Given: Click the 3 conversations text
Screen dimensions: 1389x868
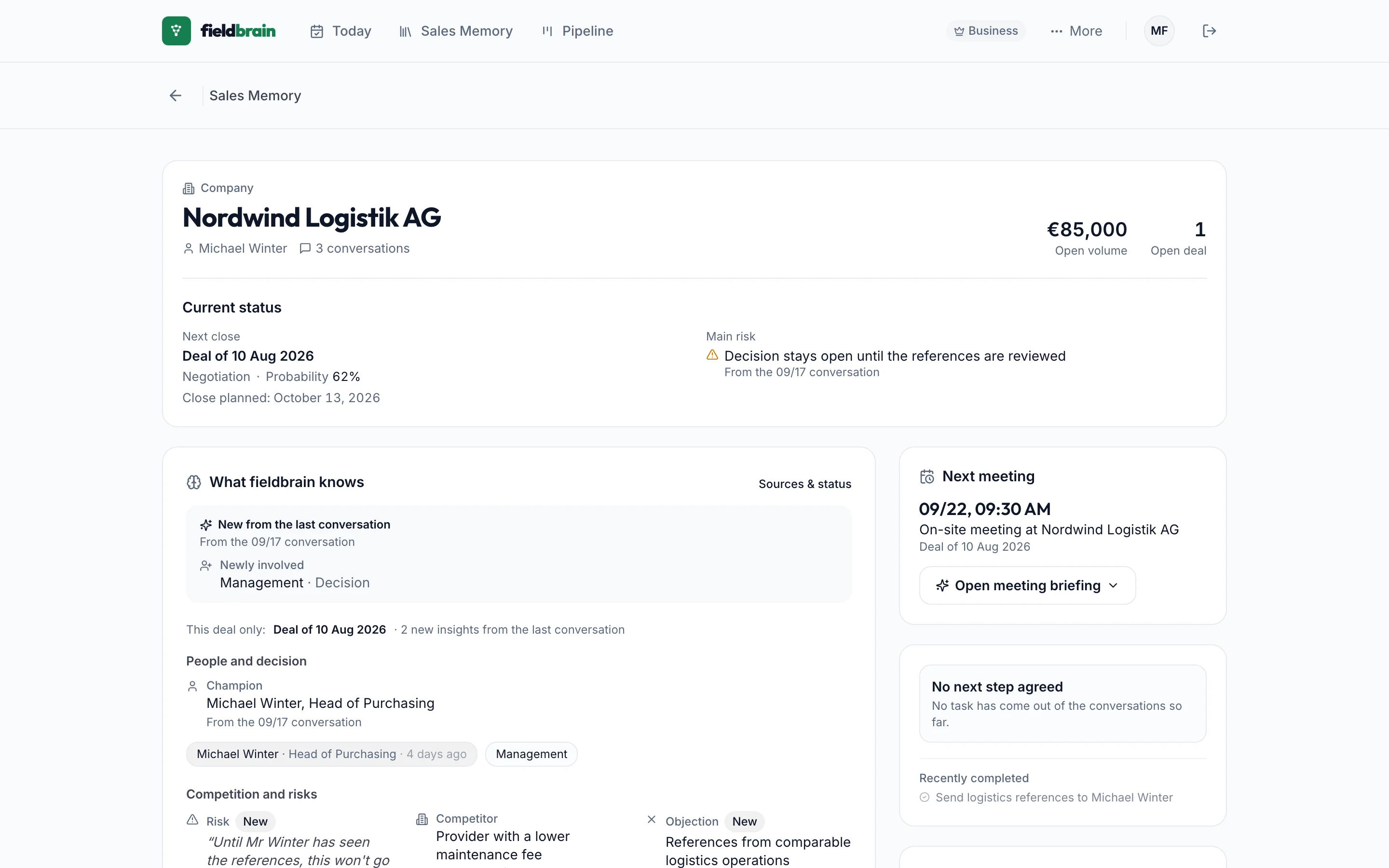Looking at the screenshot, I should tap(363, 248).
